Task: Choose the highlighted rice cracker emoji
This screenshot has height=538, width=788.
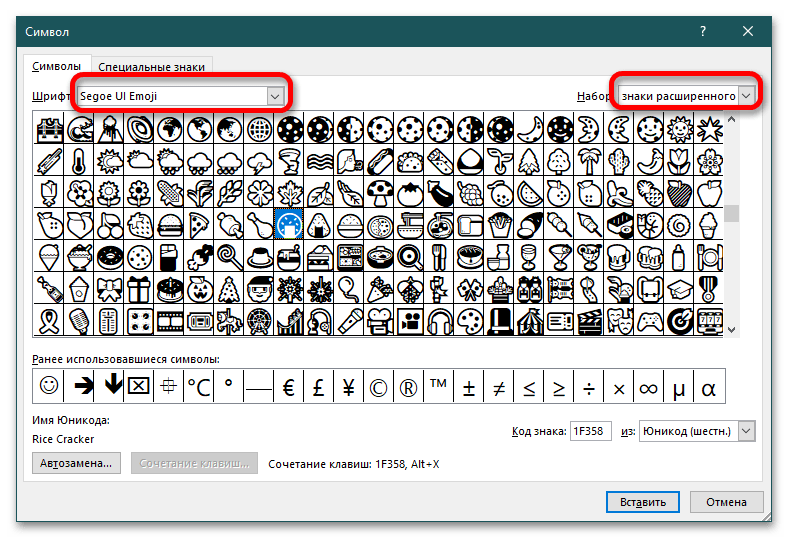Action: coord(289,225)
